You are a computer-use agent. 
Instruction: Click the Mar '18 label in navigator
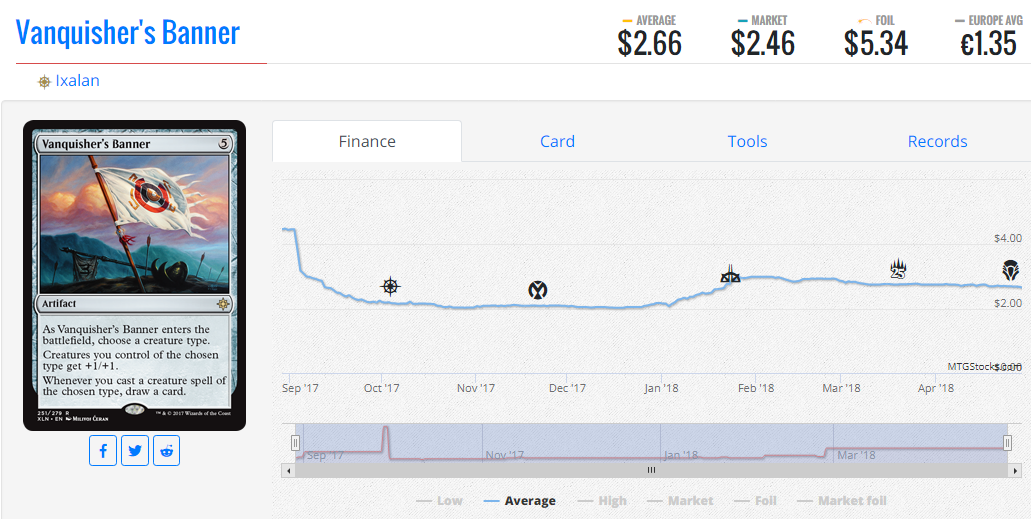tap(855, 455)
